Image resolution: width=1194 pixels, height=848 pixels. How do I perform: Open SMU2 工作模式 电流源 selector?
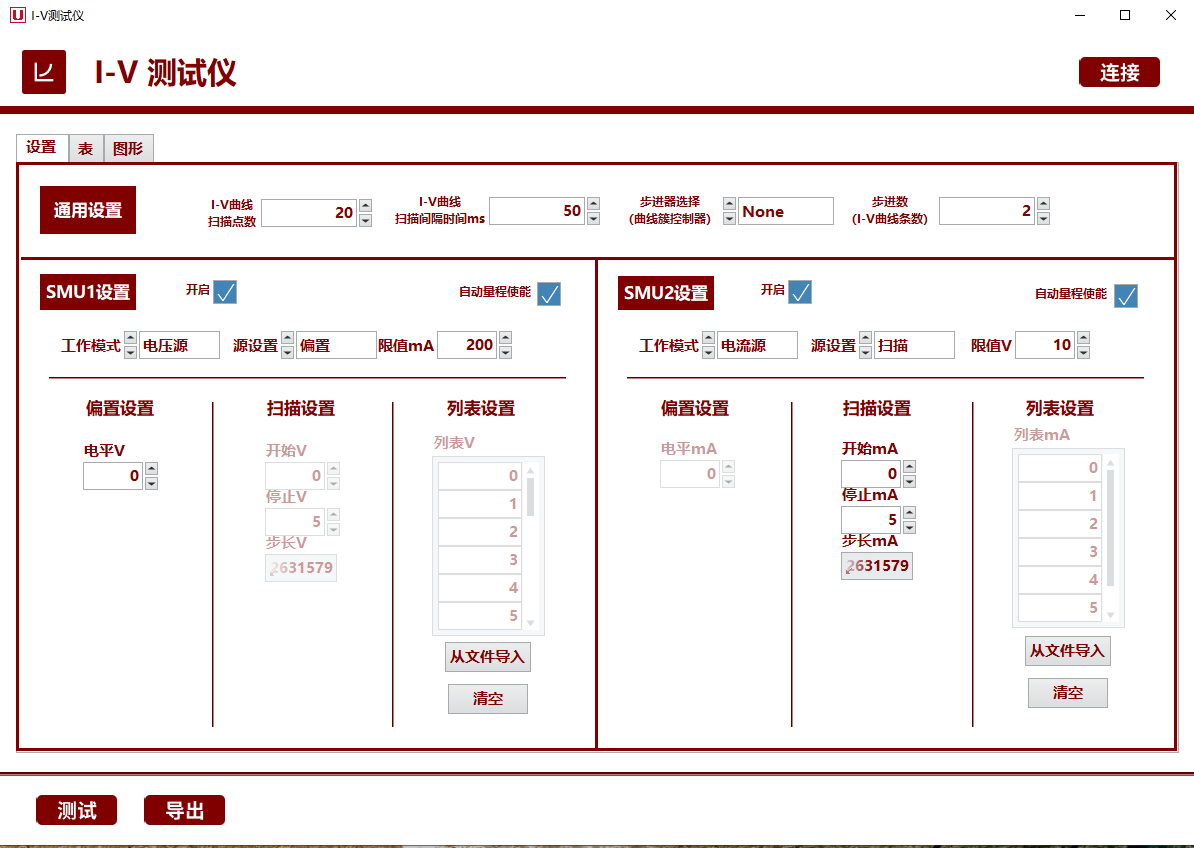[x=758, y=345]
